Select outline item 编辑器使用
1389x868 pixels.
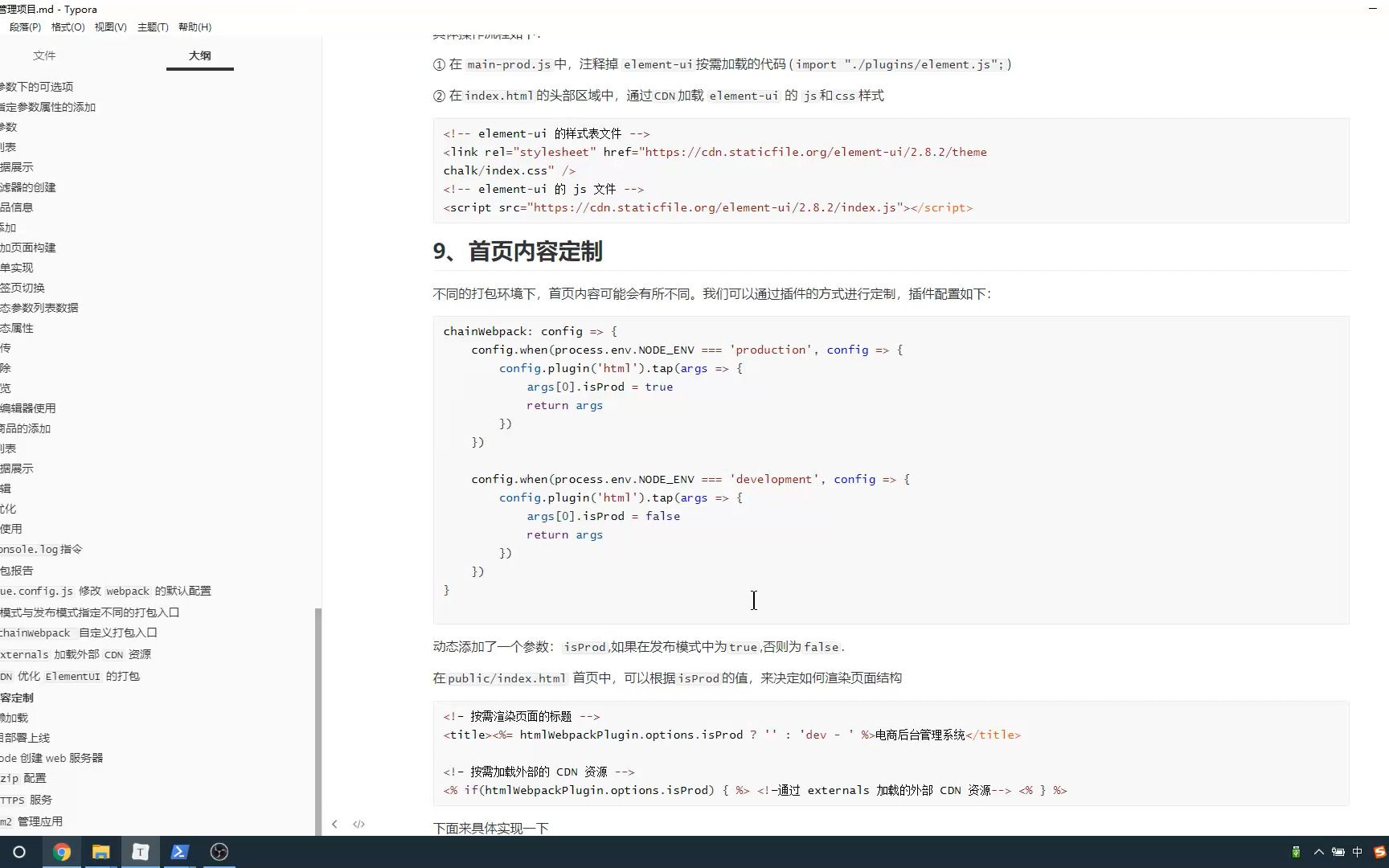28,408
